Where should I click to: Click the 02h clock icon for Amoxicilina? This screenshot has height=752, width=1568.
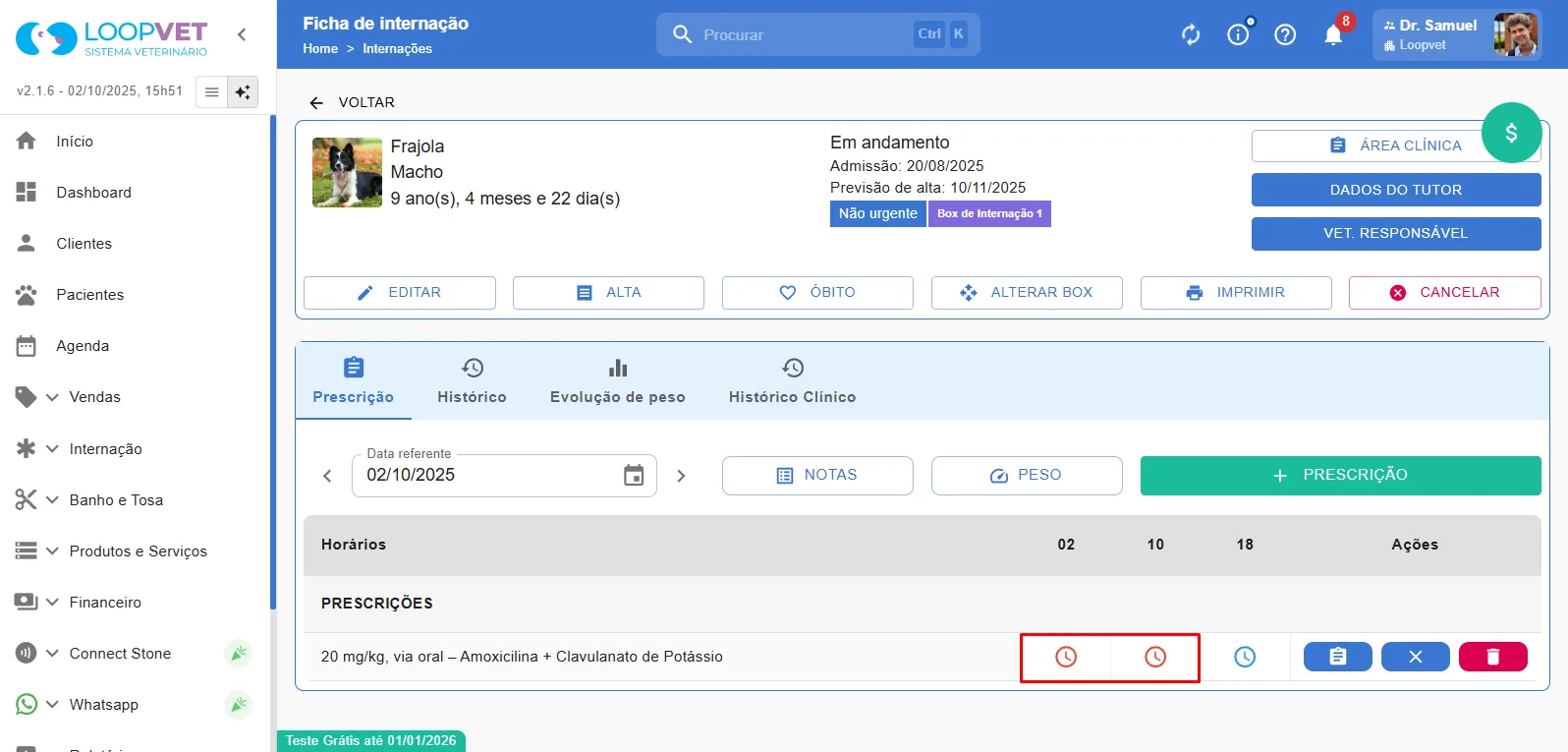(x=1066, y=657)
